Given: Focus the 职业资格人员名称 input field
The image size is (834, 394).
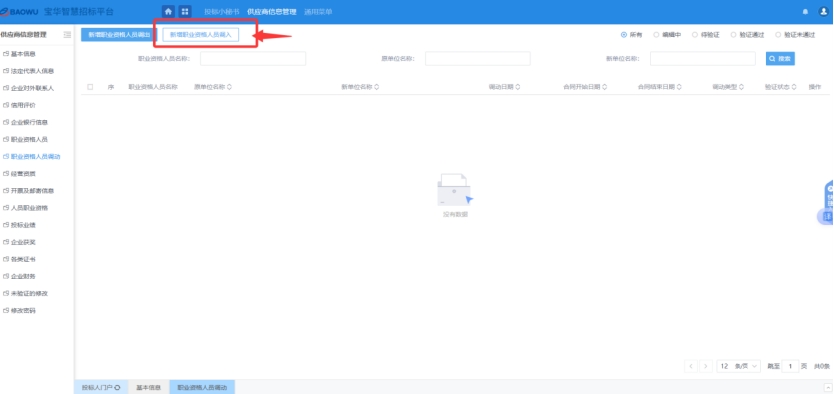Looking at the screenshot, I should pos(253,58).
